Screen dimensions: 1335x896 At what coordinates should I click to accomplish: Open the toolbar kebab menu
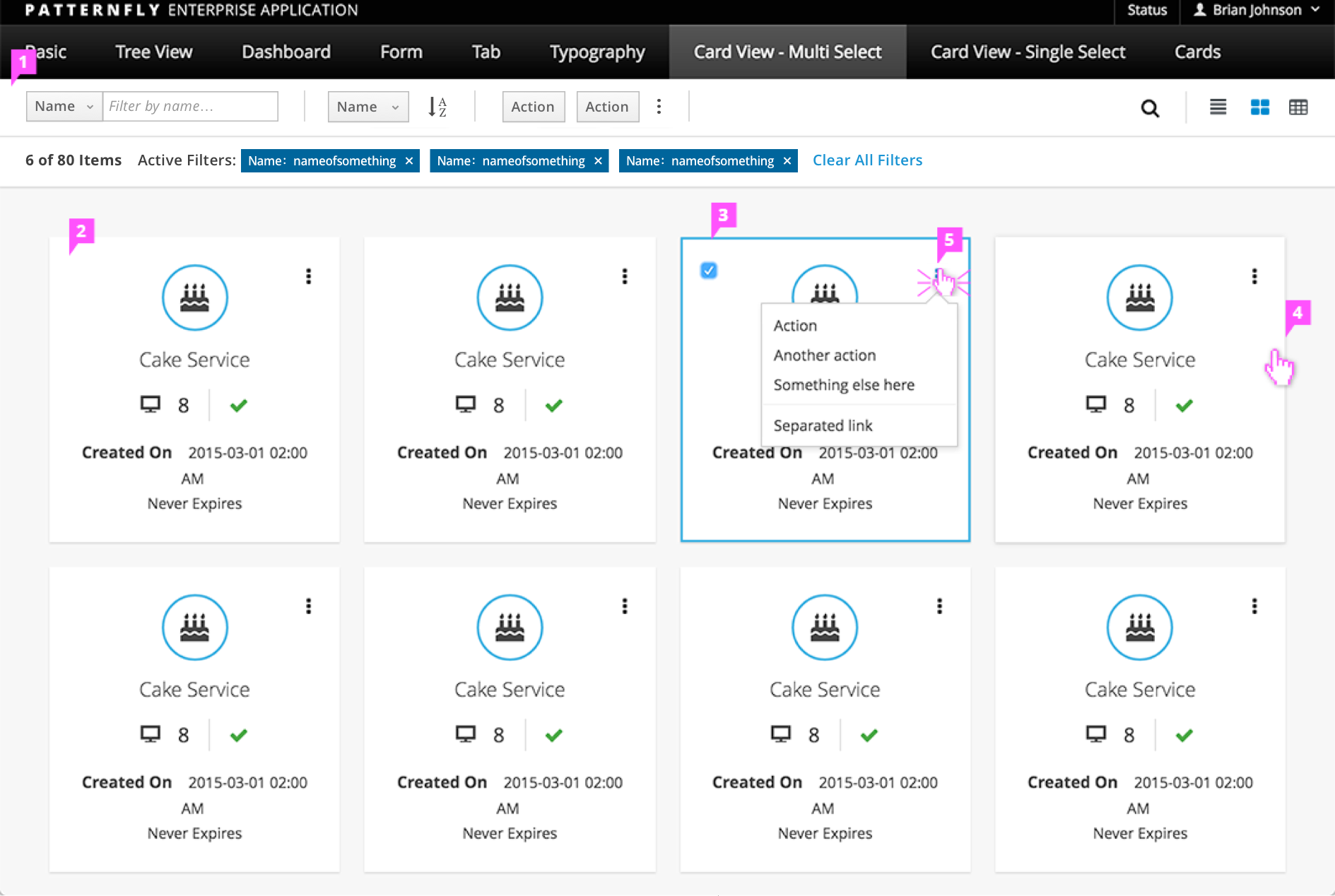point(659,107)
